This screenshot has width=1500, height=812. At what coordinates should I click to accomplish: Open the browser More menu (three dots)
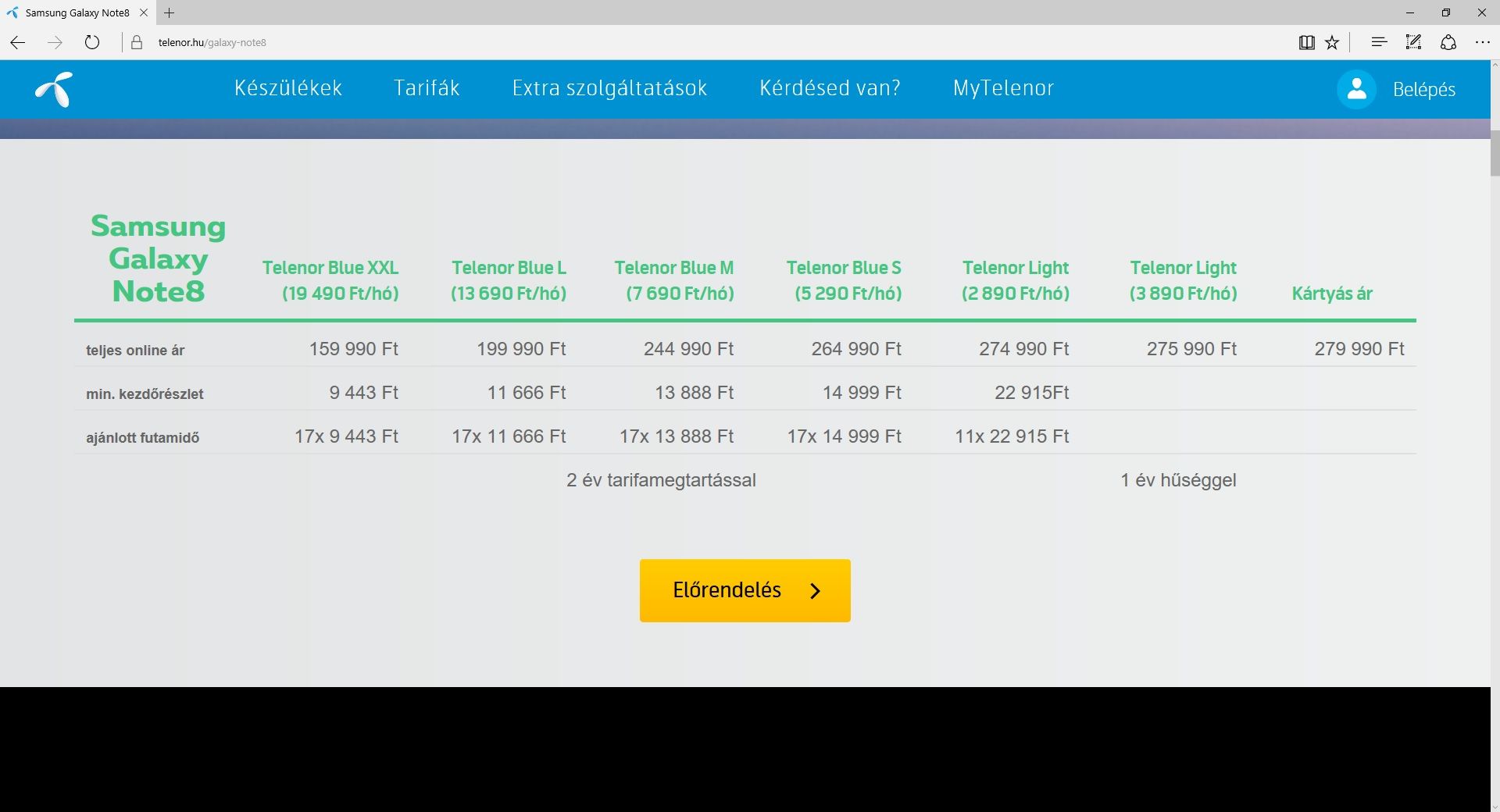coord(1482,42)
